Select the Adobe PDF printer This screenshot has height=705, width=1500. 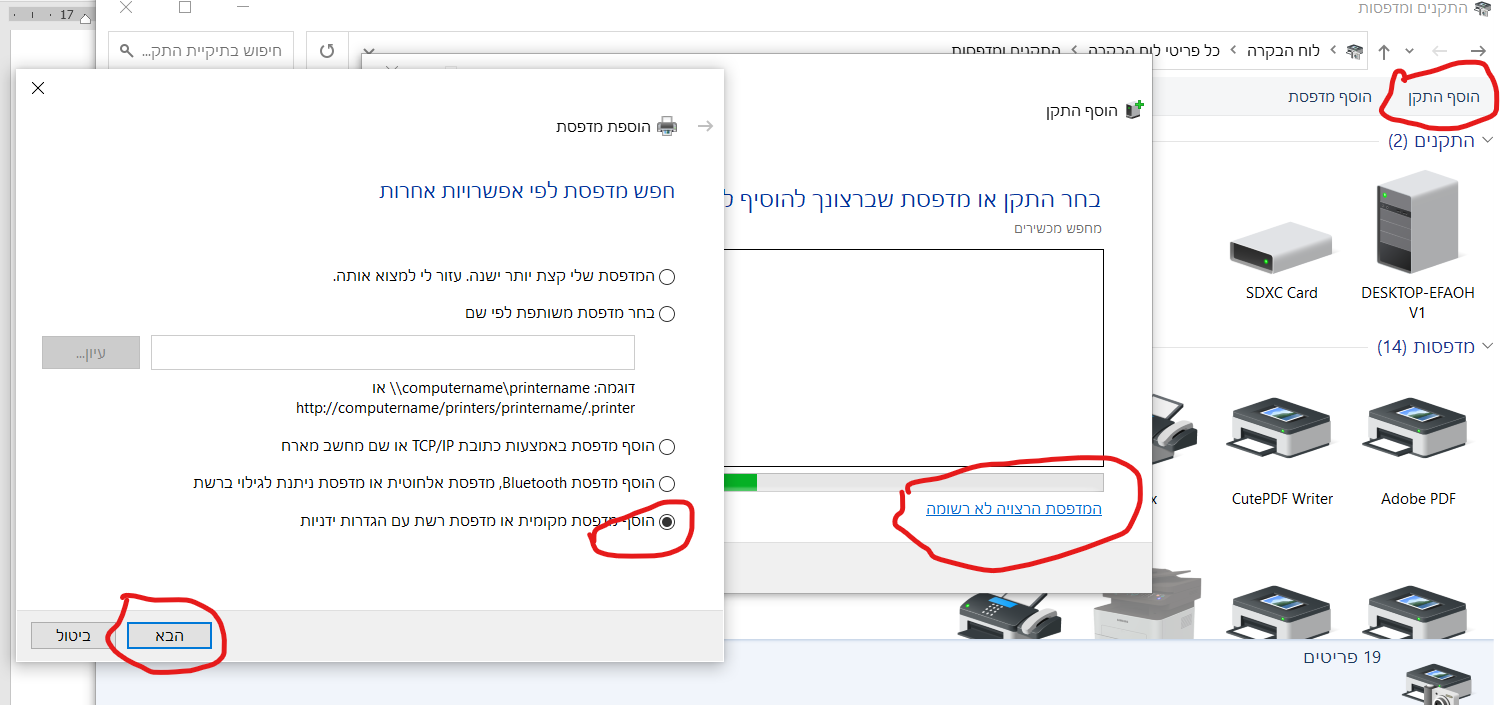1416,430
